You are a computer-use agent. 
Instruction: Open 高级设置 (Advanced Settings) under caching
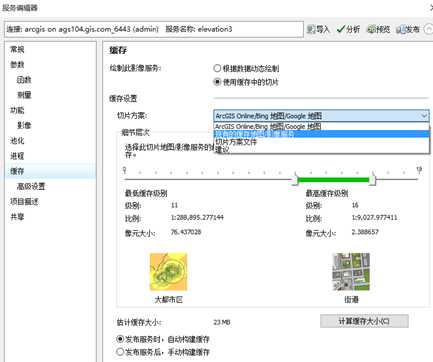coord(31,186)
